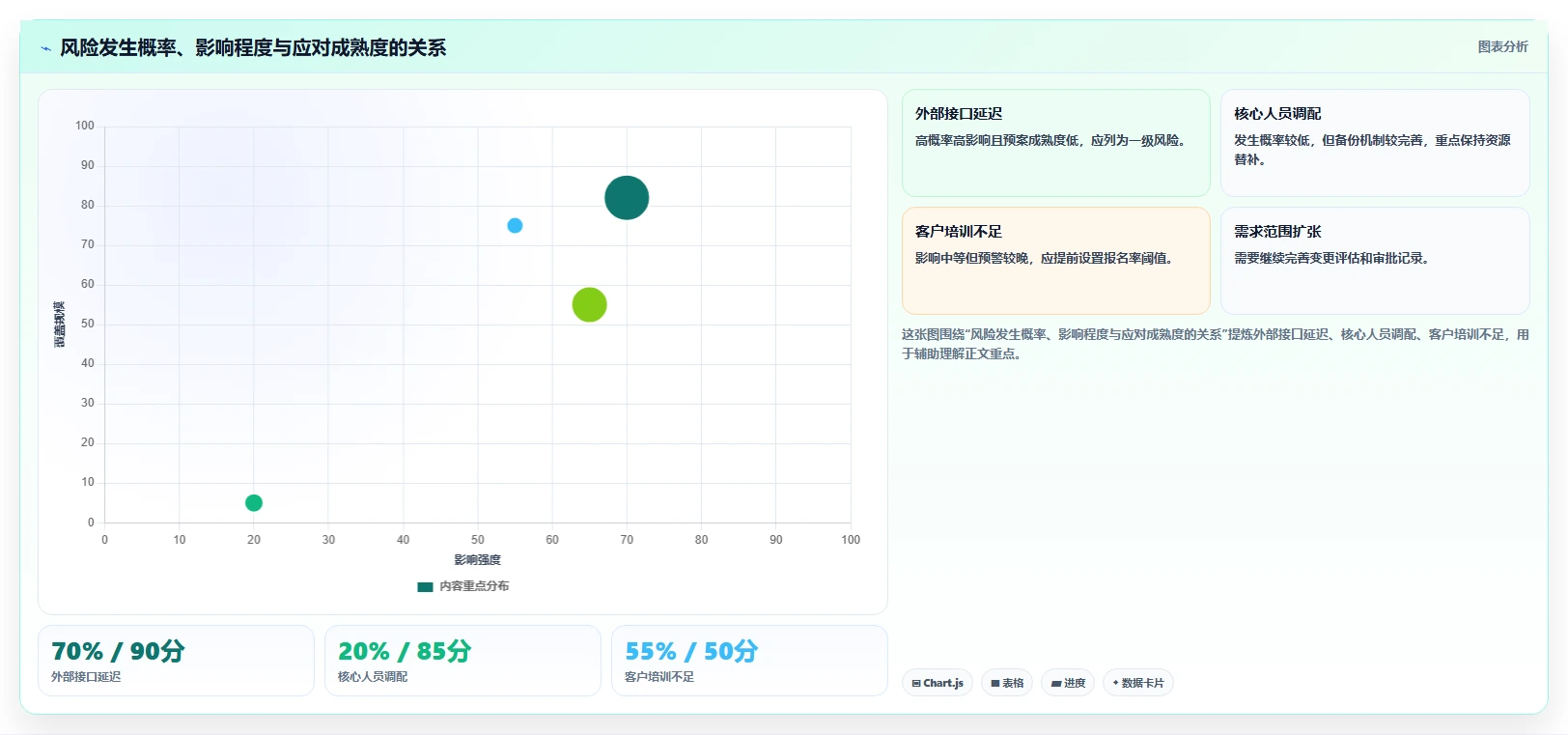Select the 数据卡片 tag chip
Screen dimensions: 1568x735
click(1138, 683)
